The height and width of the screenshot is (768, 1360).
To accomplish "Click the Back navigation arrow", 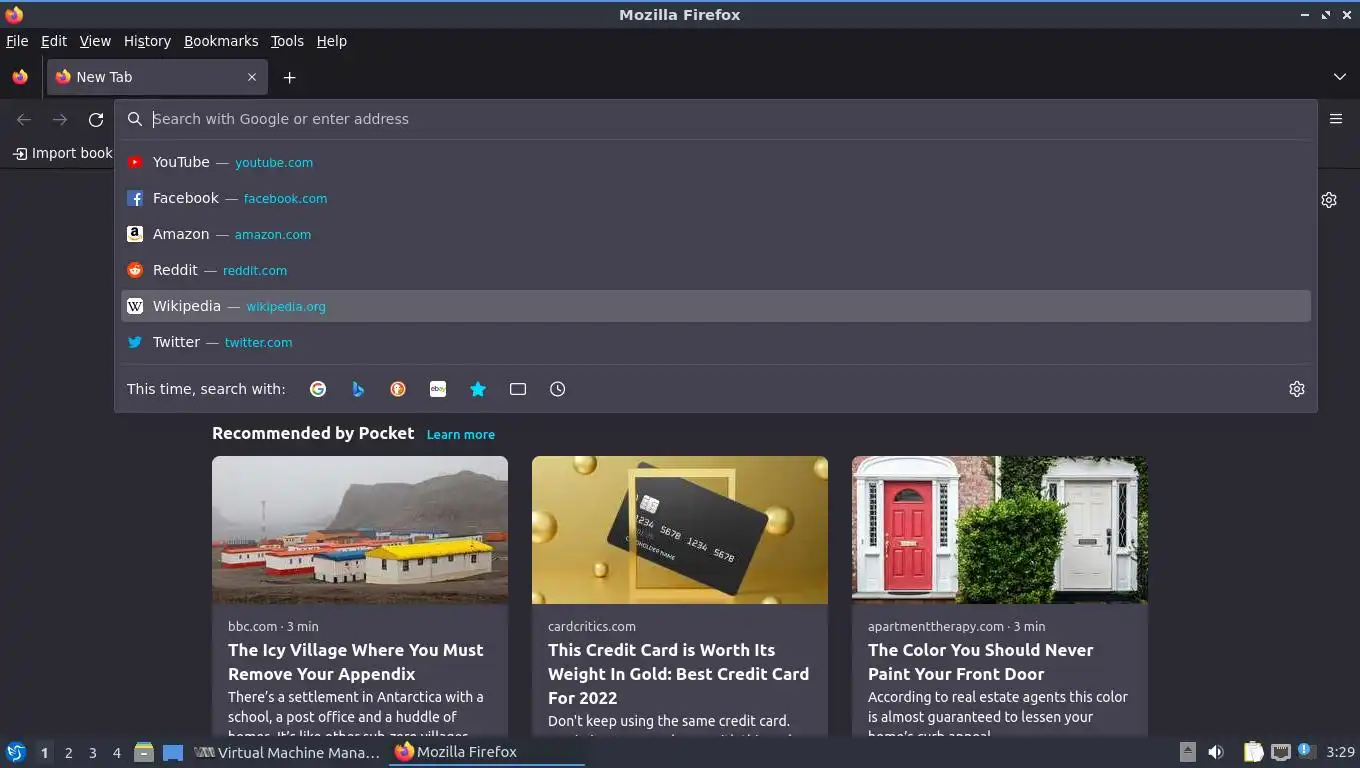I will pos(24,119).
